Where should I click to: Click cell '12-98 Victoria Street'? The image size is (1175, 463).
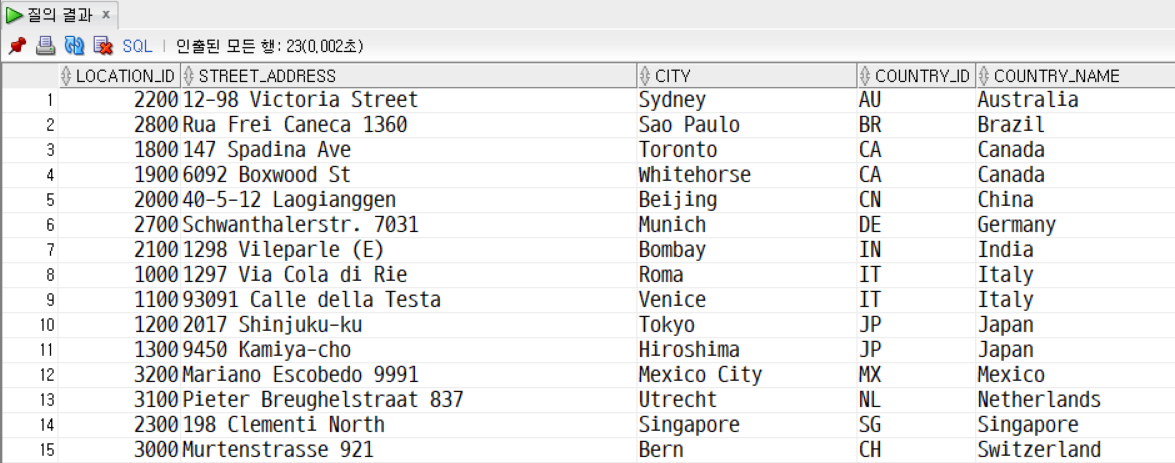click(x=408, y=100)
